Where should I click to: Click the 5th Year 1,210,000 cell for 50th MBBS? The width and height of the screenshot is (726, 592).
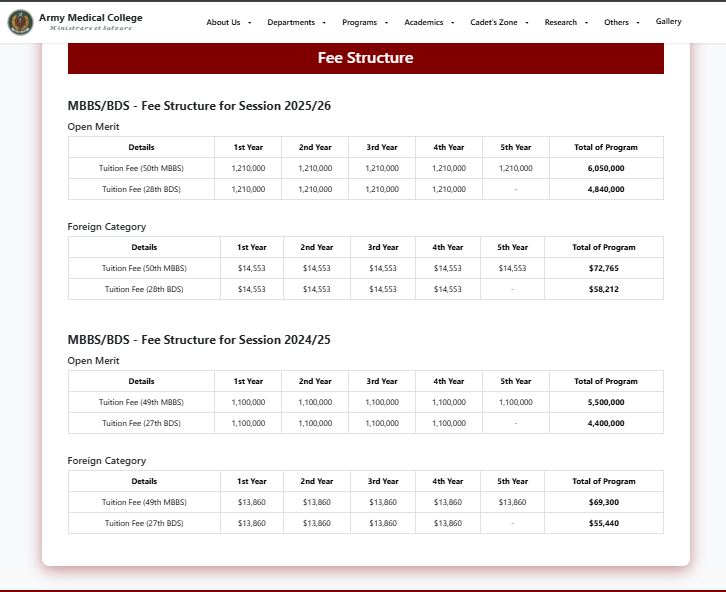pyautogui.click(x=516, y=168)
